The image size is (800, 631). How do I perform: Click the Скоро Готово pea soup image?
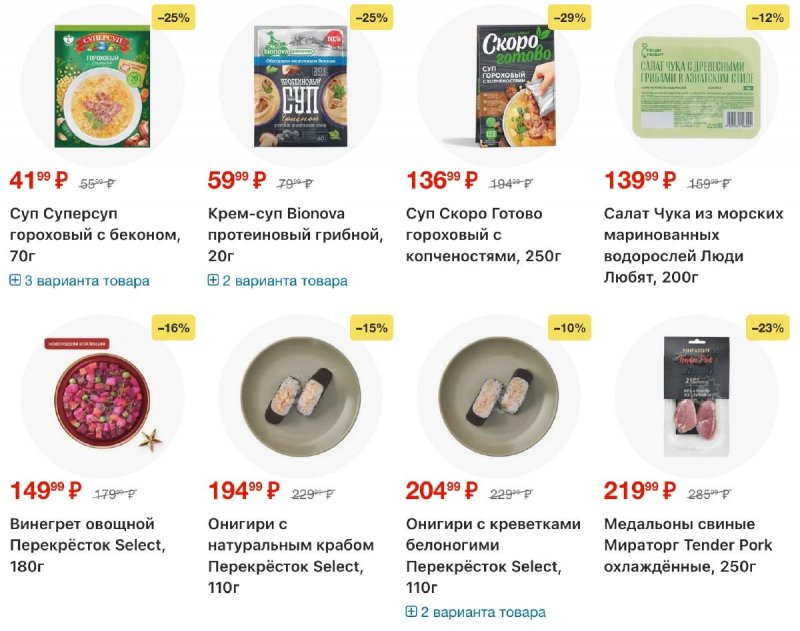click(x=498, y=85)
